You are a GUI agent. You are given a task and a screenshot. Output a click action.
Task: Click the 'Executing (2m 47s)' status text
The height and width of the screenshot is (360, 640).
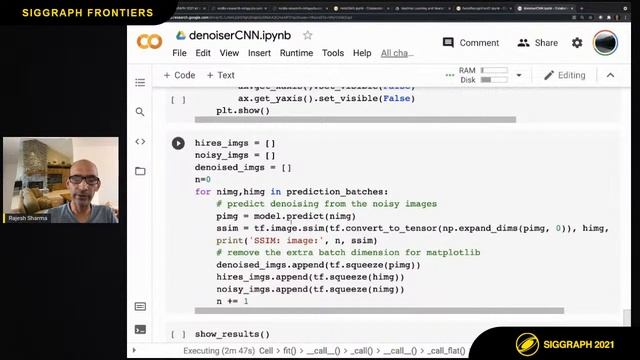(x=219, y=351)
